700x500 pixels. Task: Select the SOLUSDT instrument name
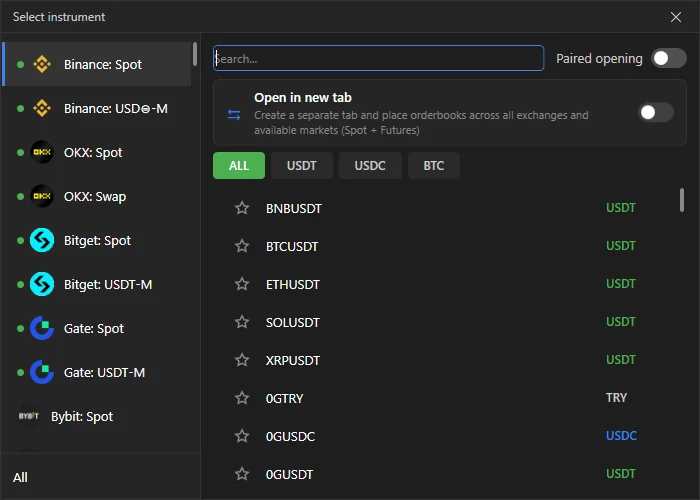[x=293, y=322]
